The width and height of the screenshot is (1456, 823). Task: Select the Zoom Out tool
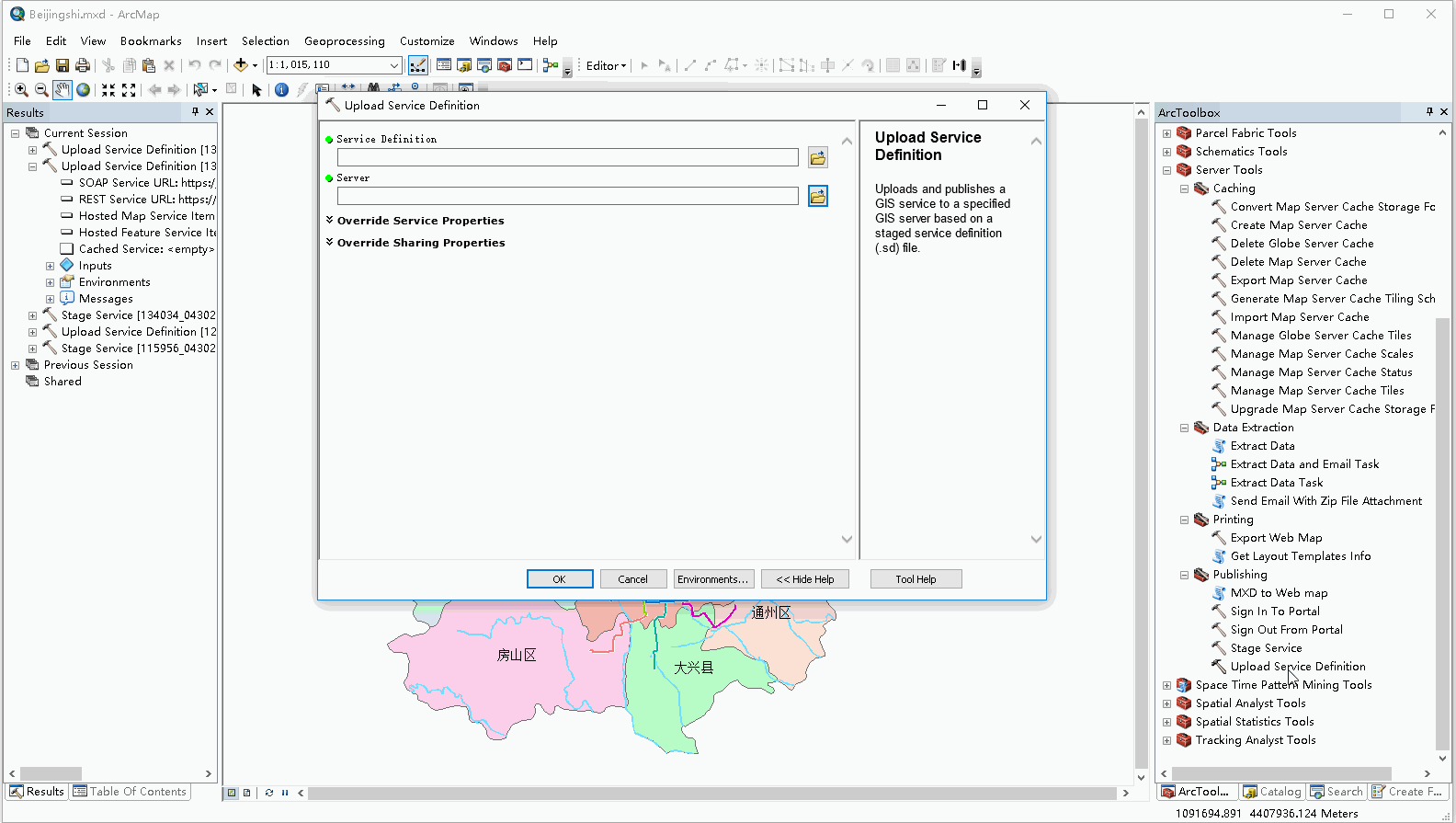41,89
